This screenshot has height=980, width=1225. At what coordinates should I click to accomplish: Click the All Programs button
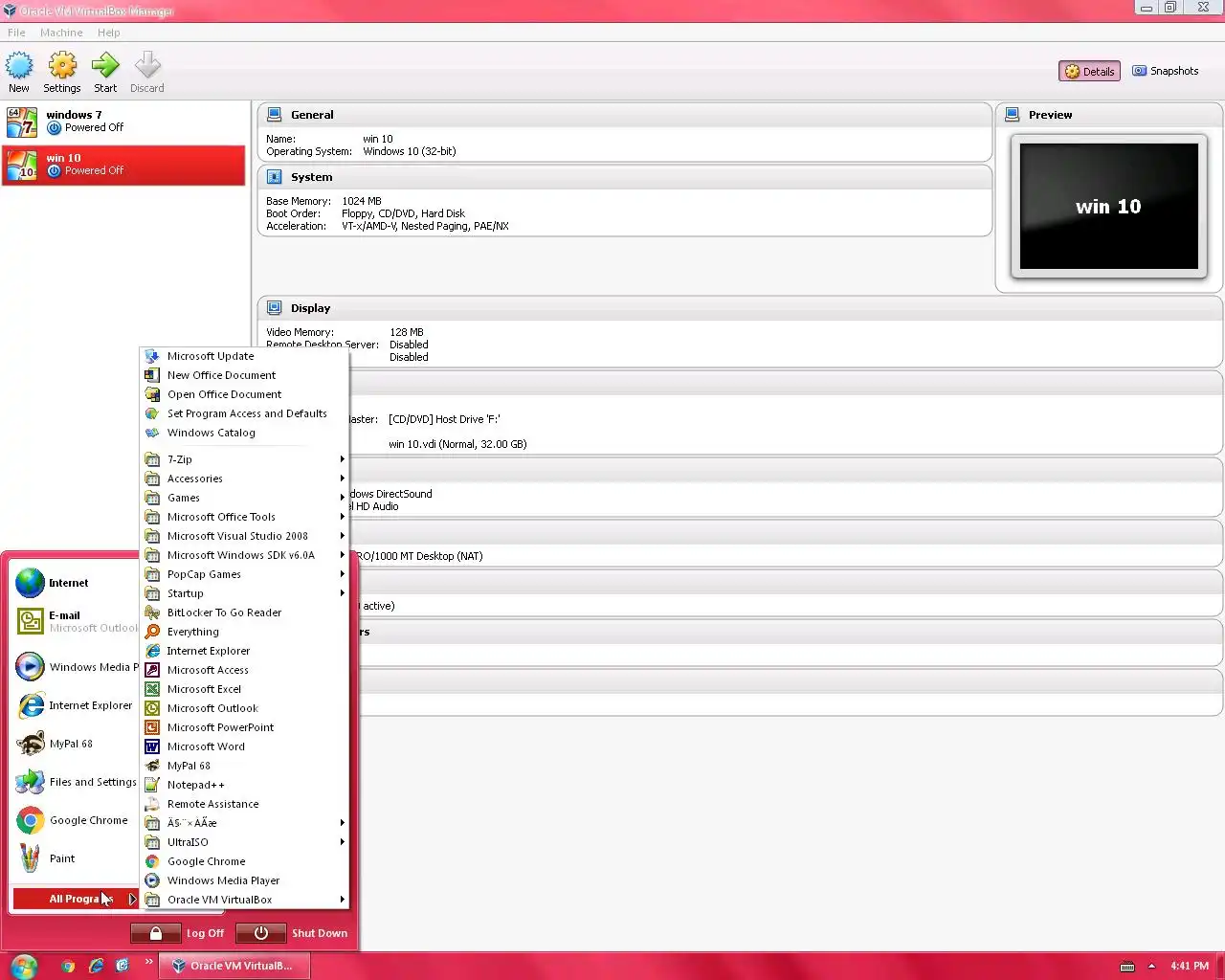point(76,899)
